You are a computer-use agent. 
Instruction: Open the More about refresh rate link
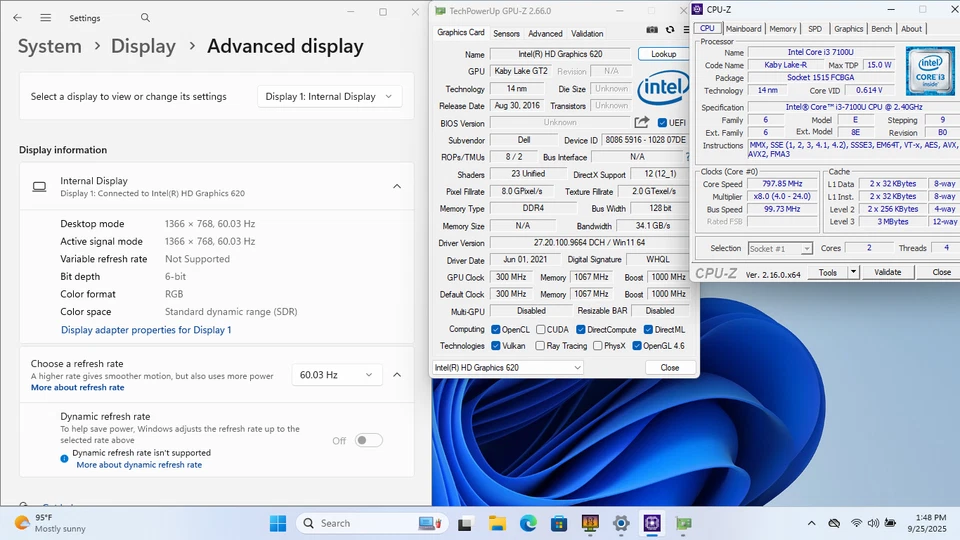78,388
